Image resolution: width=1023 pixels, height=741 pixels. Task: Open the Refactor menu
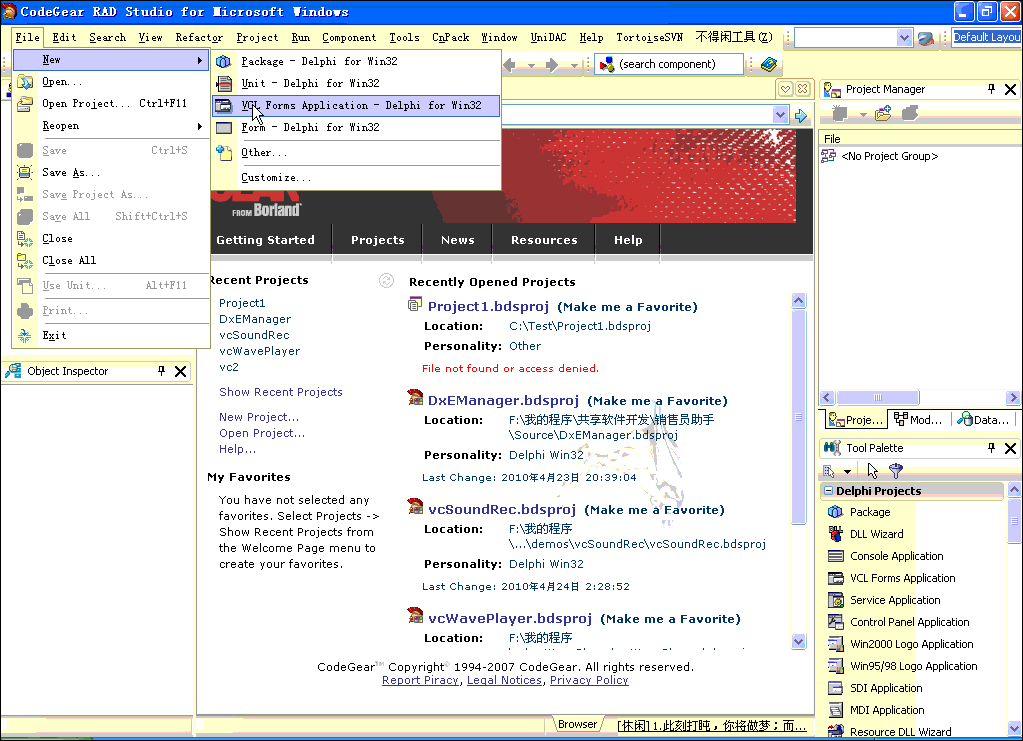pyautogui.click(x=199, y=37)
